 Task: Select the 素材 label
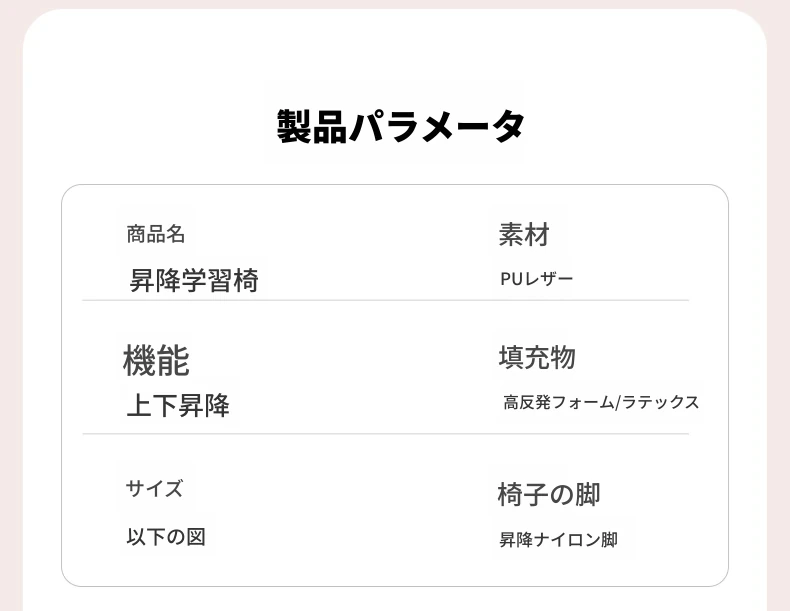pos(524,235)
